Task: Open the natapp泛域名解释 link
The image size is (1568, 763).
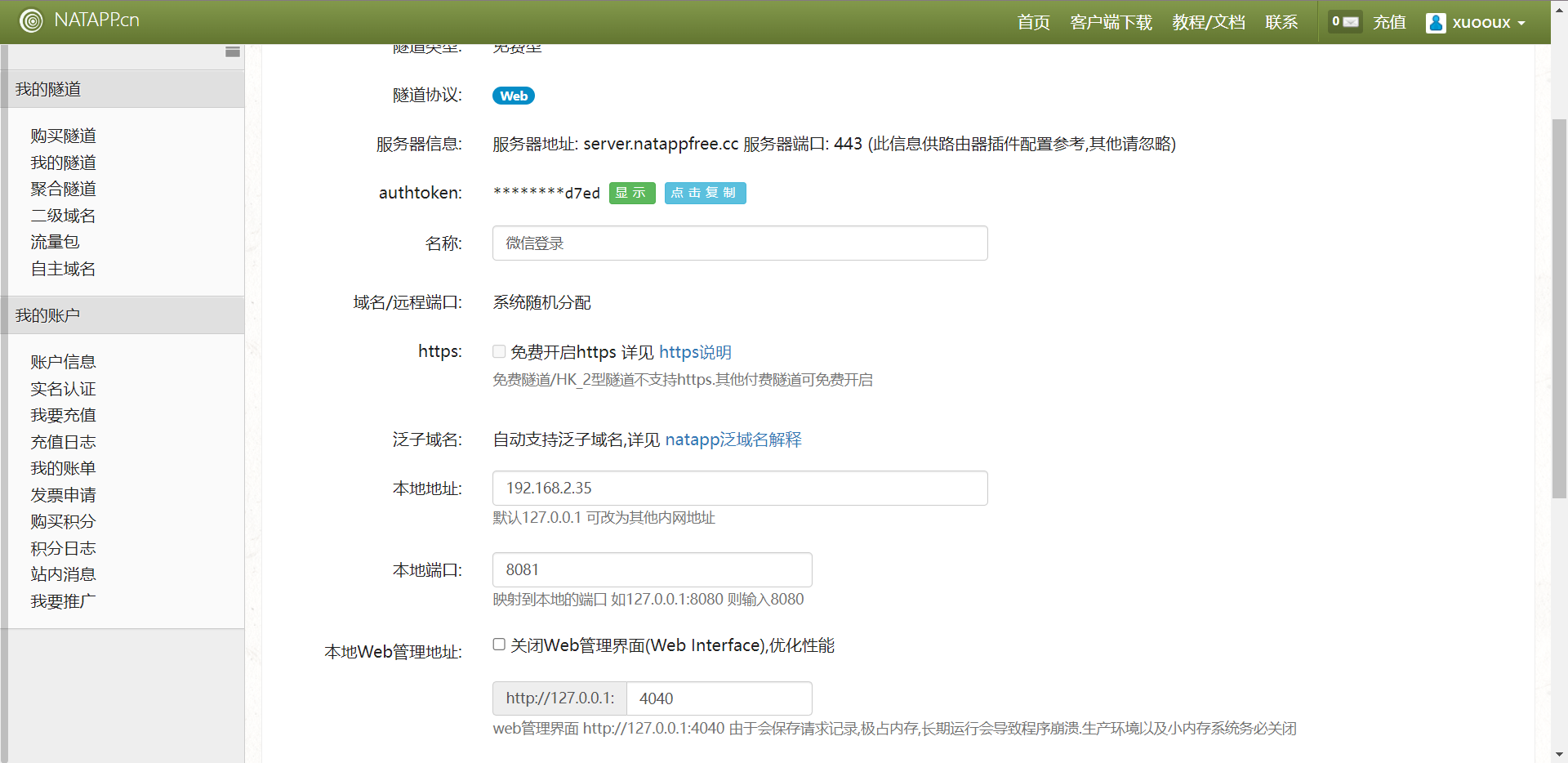Action: pyautogui.click(x=733, y=440)
